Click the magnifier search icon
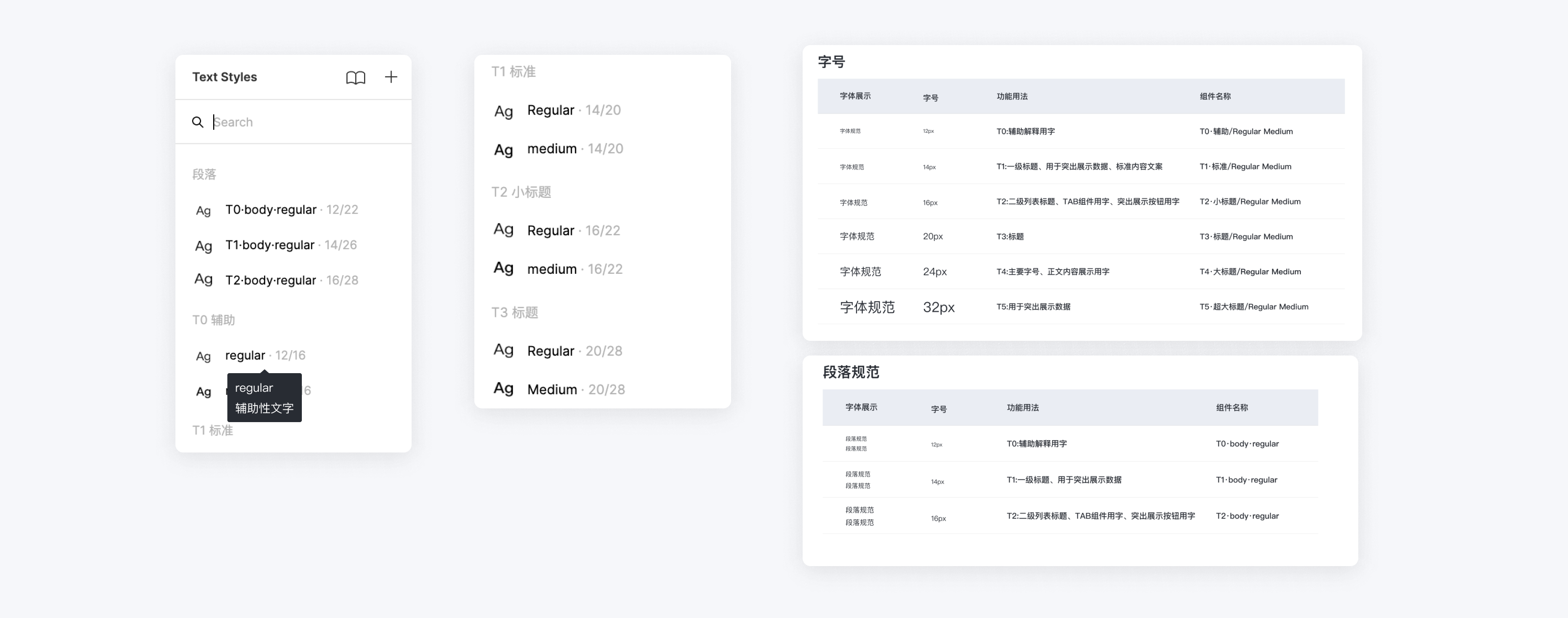The image size is (1568, 618). coord(197,122)
